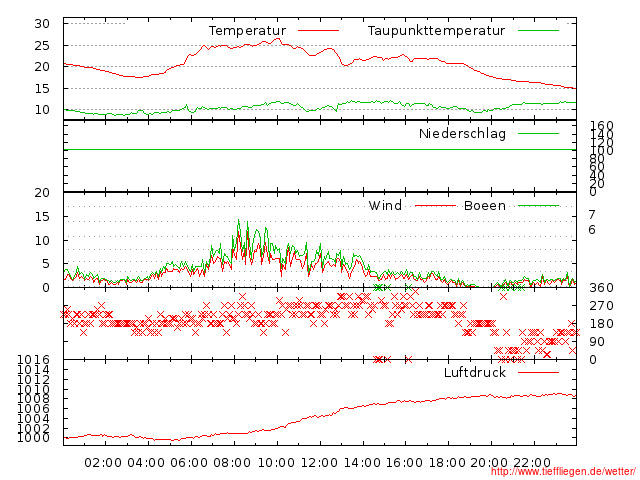
Task: Click the 02:00 time axis label
Action: pos(103,463)
